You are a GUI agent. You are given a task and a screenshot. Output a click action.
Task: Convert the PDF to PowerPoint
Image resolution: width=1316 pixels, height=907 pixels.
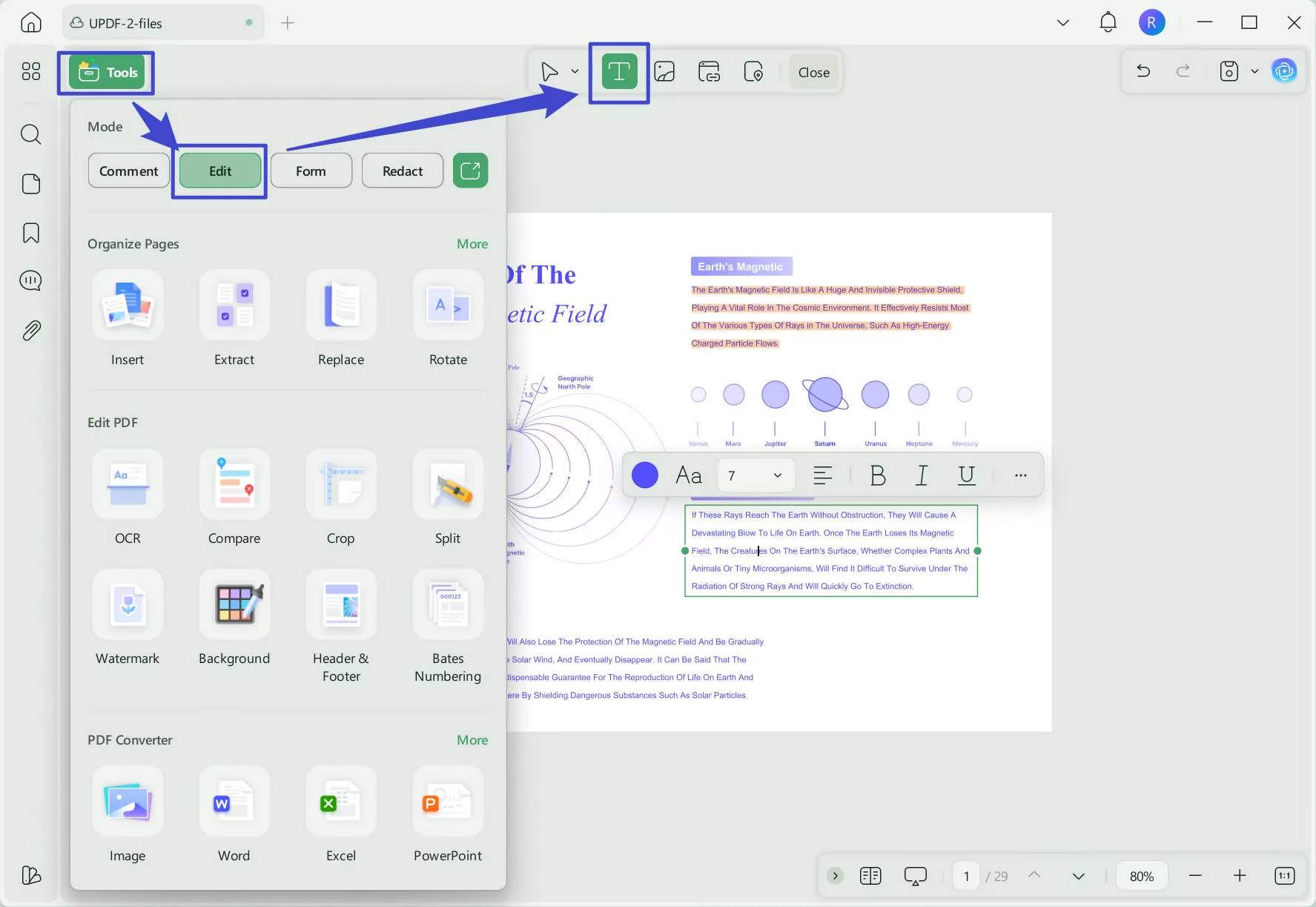(447, 814)
